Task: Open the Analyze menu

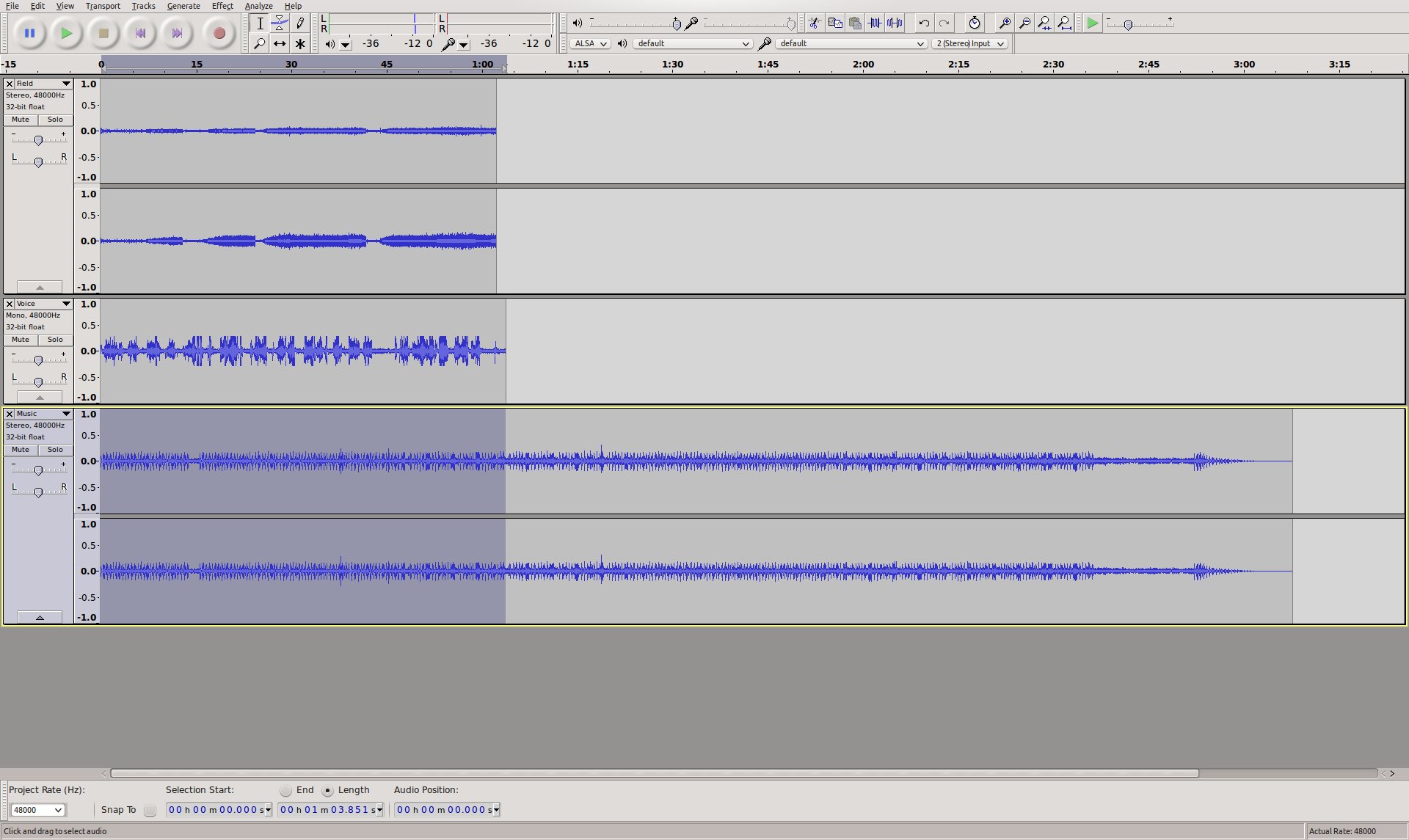Action: tap(258, 6)
